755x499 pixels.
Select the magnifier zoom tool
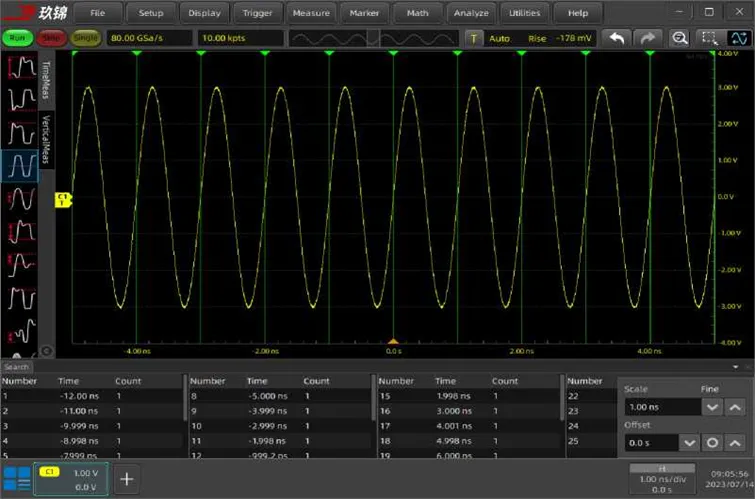[x=679, y=38]
